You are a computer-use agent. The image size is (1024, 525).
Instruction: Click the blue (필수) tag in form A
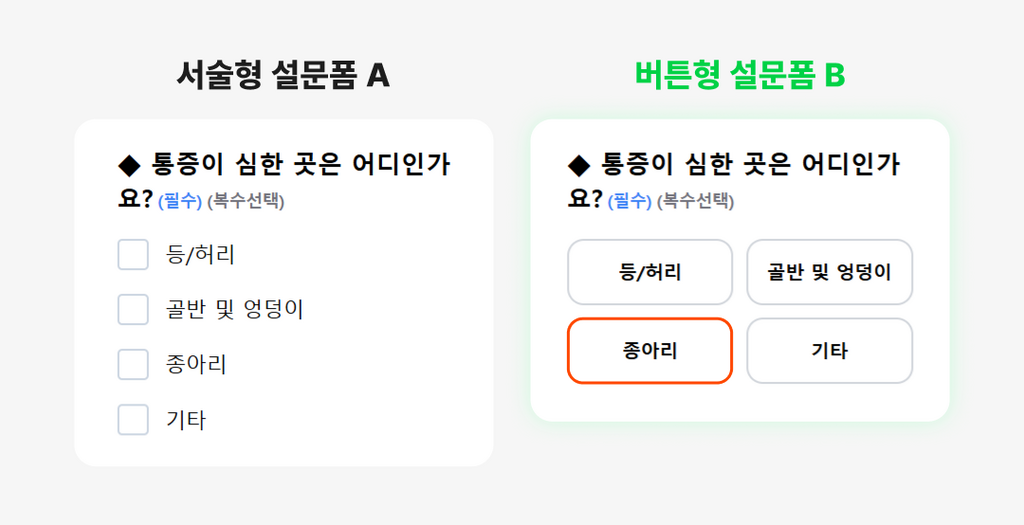tap(180, 200)
